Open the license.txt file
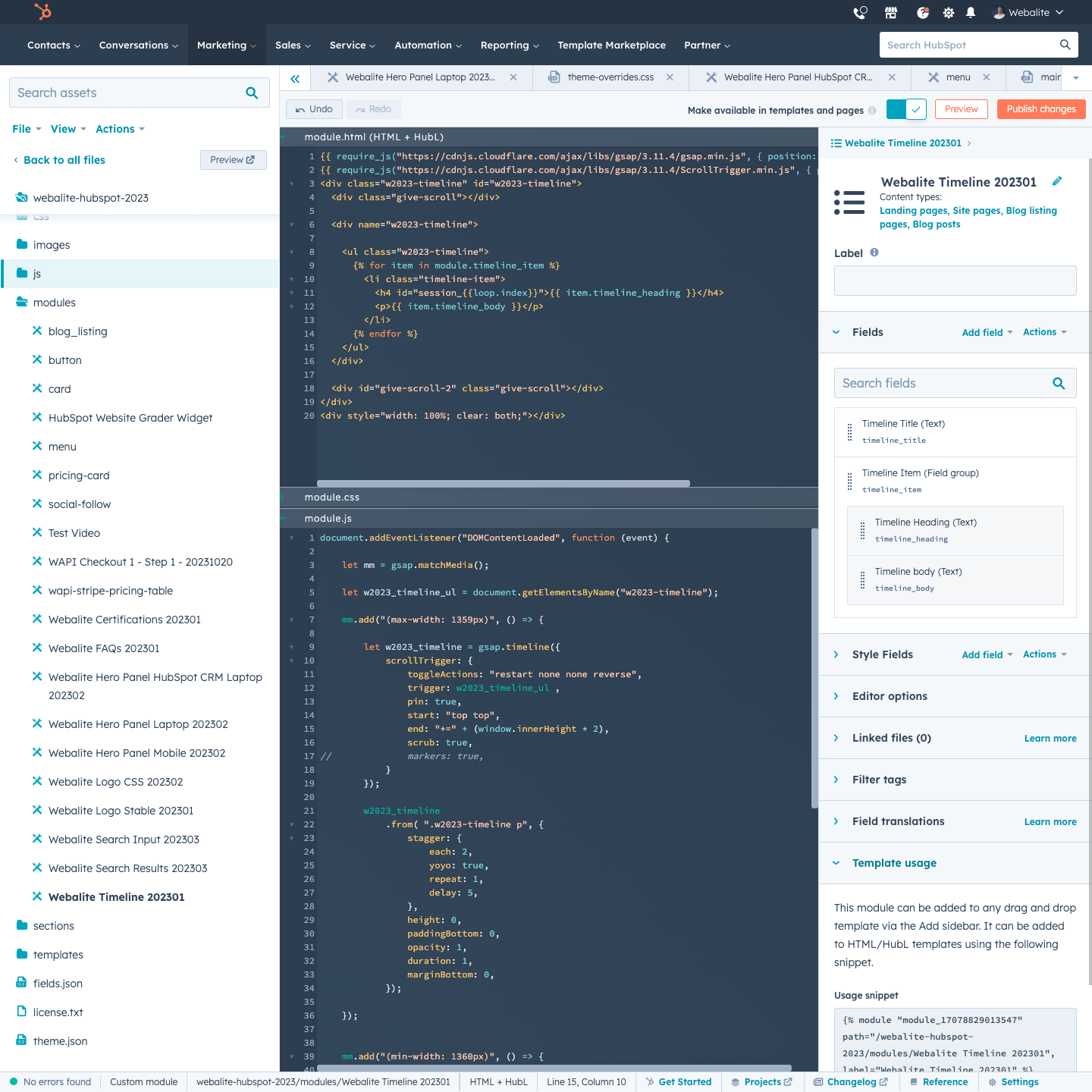This screenshot has width=1092, height=1092. tap(58, 1012)
